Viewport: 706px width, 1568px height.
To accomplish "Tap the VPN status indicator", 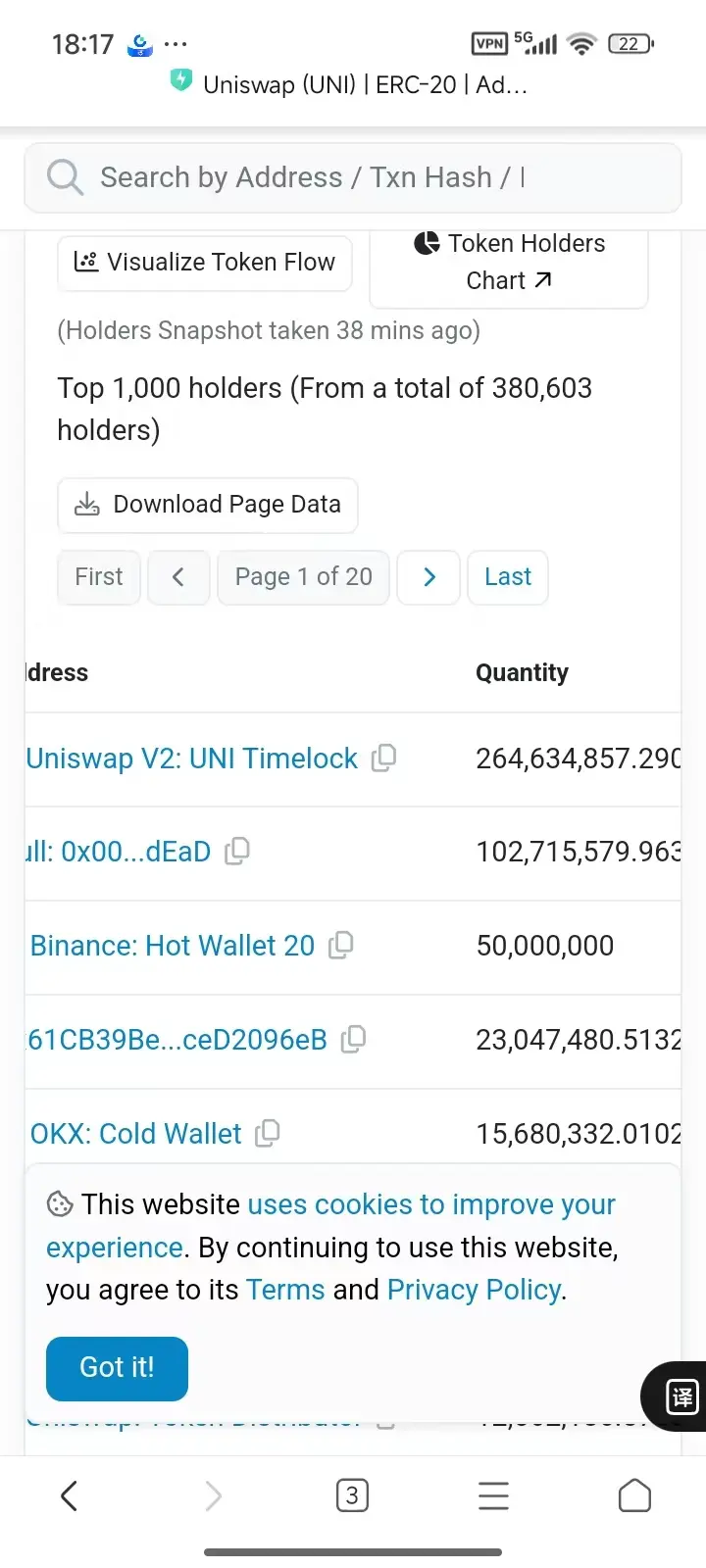I will [489, 43].
